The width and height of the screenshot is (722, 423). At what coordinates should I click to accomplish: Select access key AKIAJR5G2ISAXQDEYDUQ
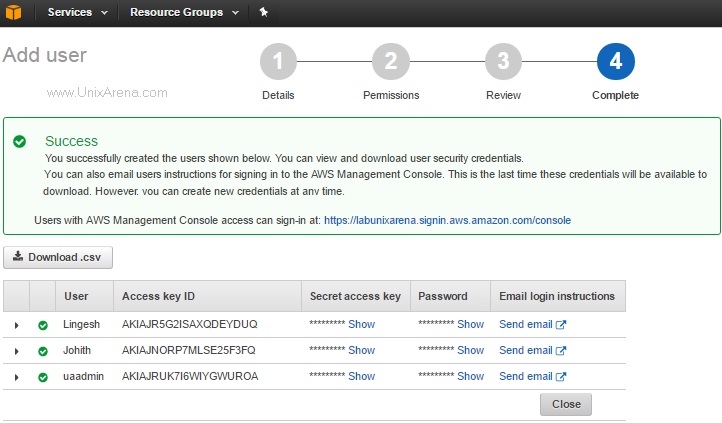[x=189, y=324]
